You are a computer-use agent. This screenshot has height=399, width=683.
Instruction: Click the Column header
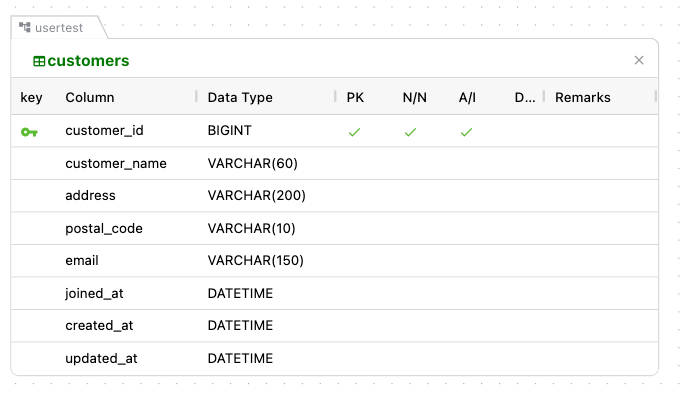(x=90, y=97)
